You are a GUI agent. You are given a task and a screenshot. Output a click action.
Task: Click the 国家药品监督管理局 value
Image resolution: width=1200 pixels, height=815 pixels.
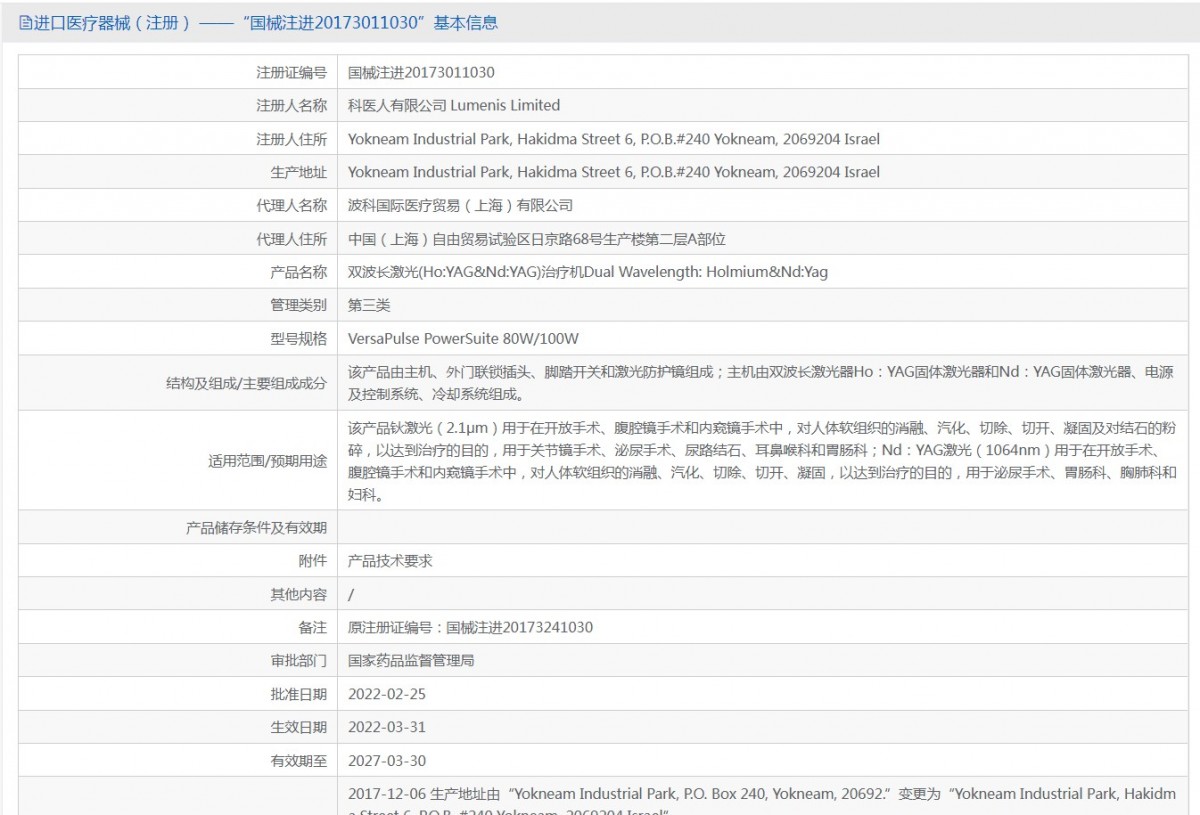[x=411, y=661]
